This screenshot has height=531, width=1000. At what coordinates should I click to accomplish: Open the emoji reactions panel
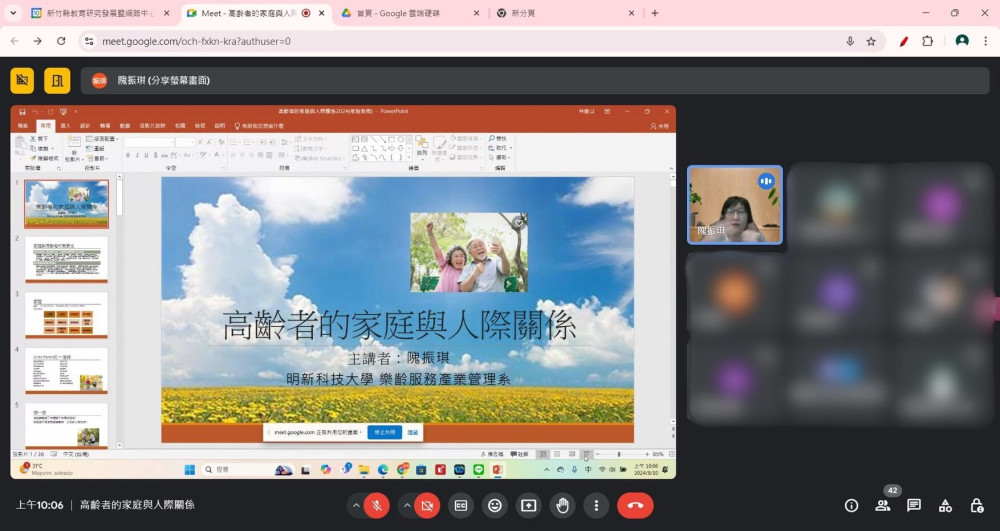pyautogui.click(x=494, y=506)
